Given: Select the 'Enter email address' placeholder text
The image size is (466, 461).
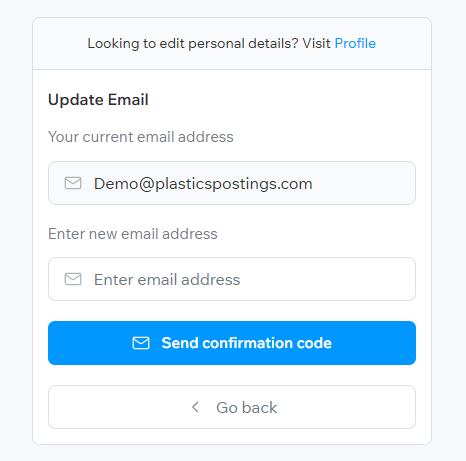Looking at the screenshot, I should 167,279.
